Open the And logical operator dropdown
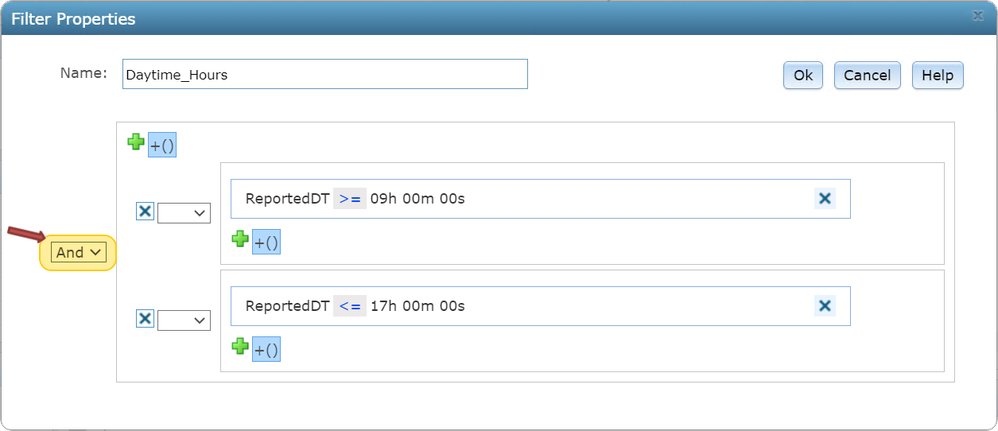Image resolution: width=998 pixels, height=431 pixels. pos(79,253)
